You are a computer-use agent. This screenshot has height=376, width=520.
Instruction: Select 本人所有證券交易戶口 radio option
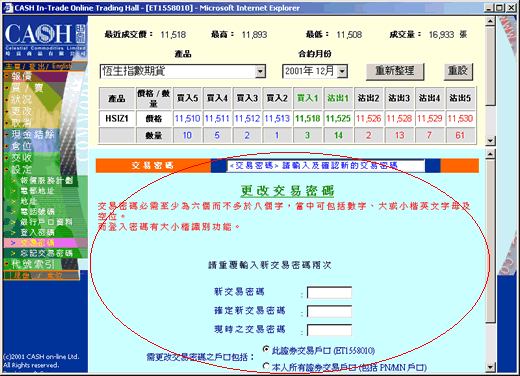click(x=266, y=366)
